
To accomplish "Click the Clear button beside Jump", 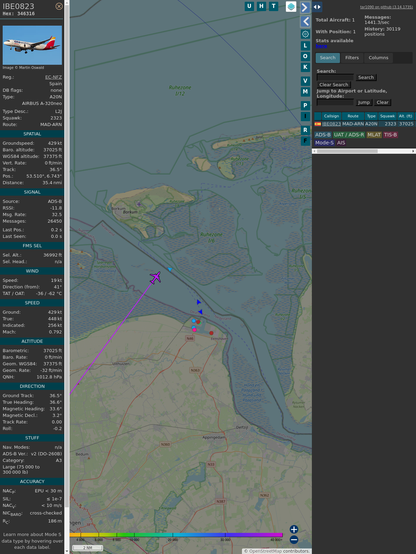I will [x=382, y=102].
